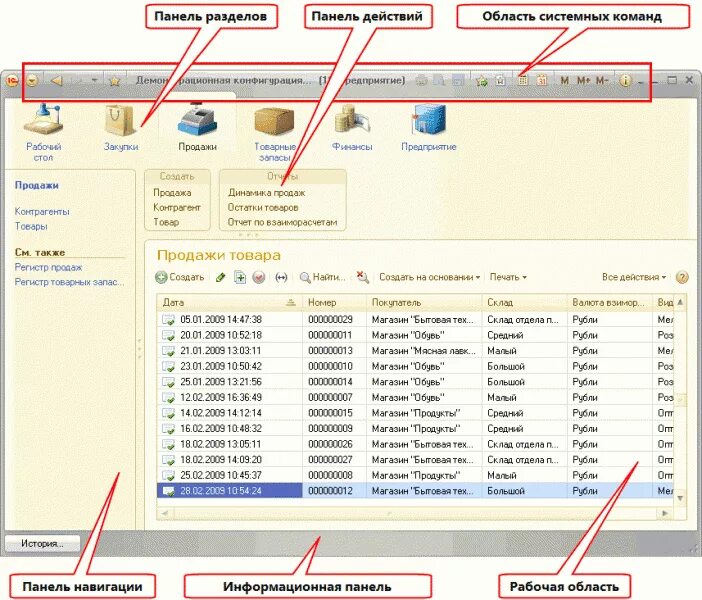This screenshot has width=702, height=600.
Task: Expand the Печать dropdown
Action: tap(508, 277)
